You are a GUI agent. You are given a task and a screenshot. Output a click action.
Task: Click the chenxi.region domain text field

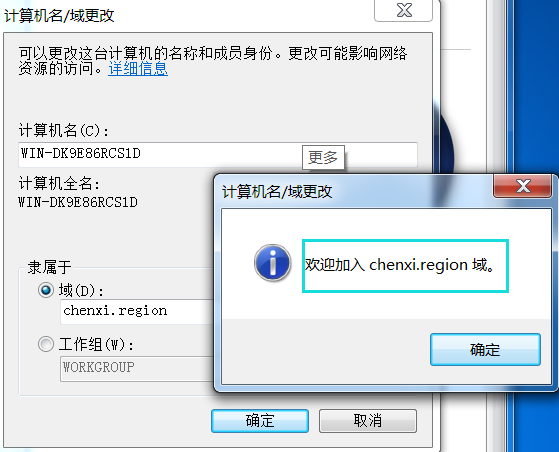coord(138,312)
